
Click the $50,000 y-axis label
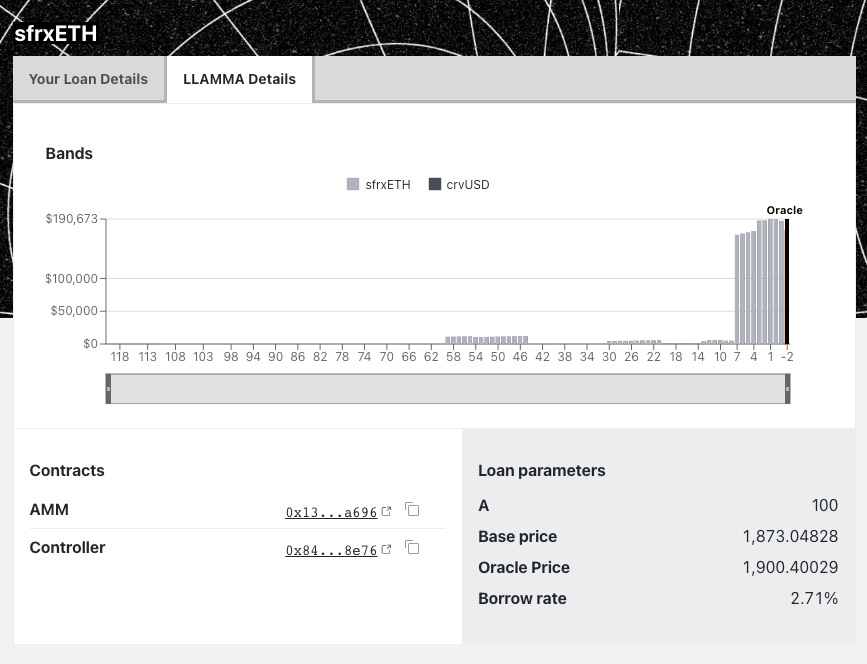click(74, 311)
